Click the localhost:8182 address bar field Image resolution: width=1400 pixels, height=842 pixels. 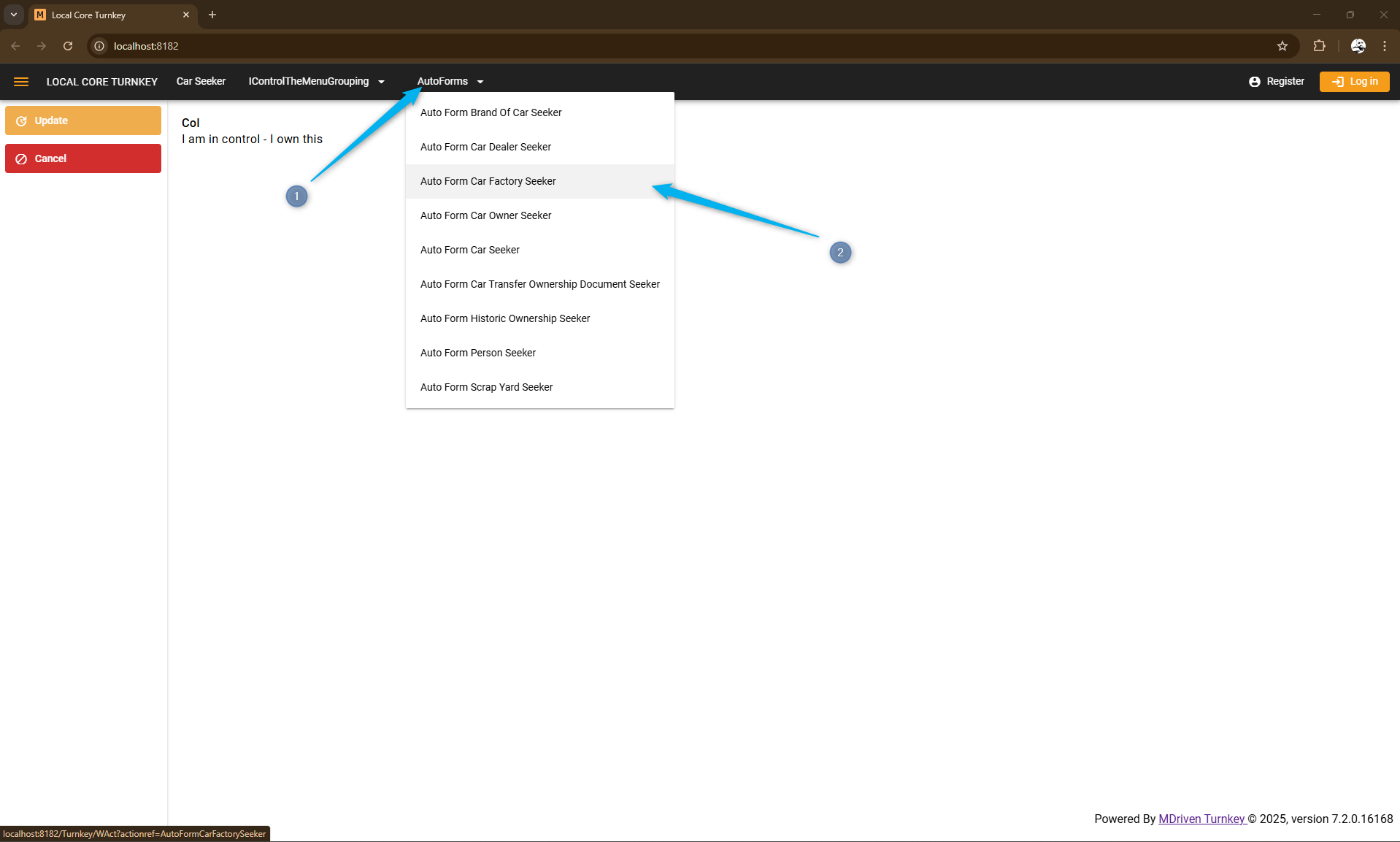pyautogui.click(x=657, y=46)
